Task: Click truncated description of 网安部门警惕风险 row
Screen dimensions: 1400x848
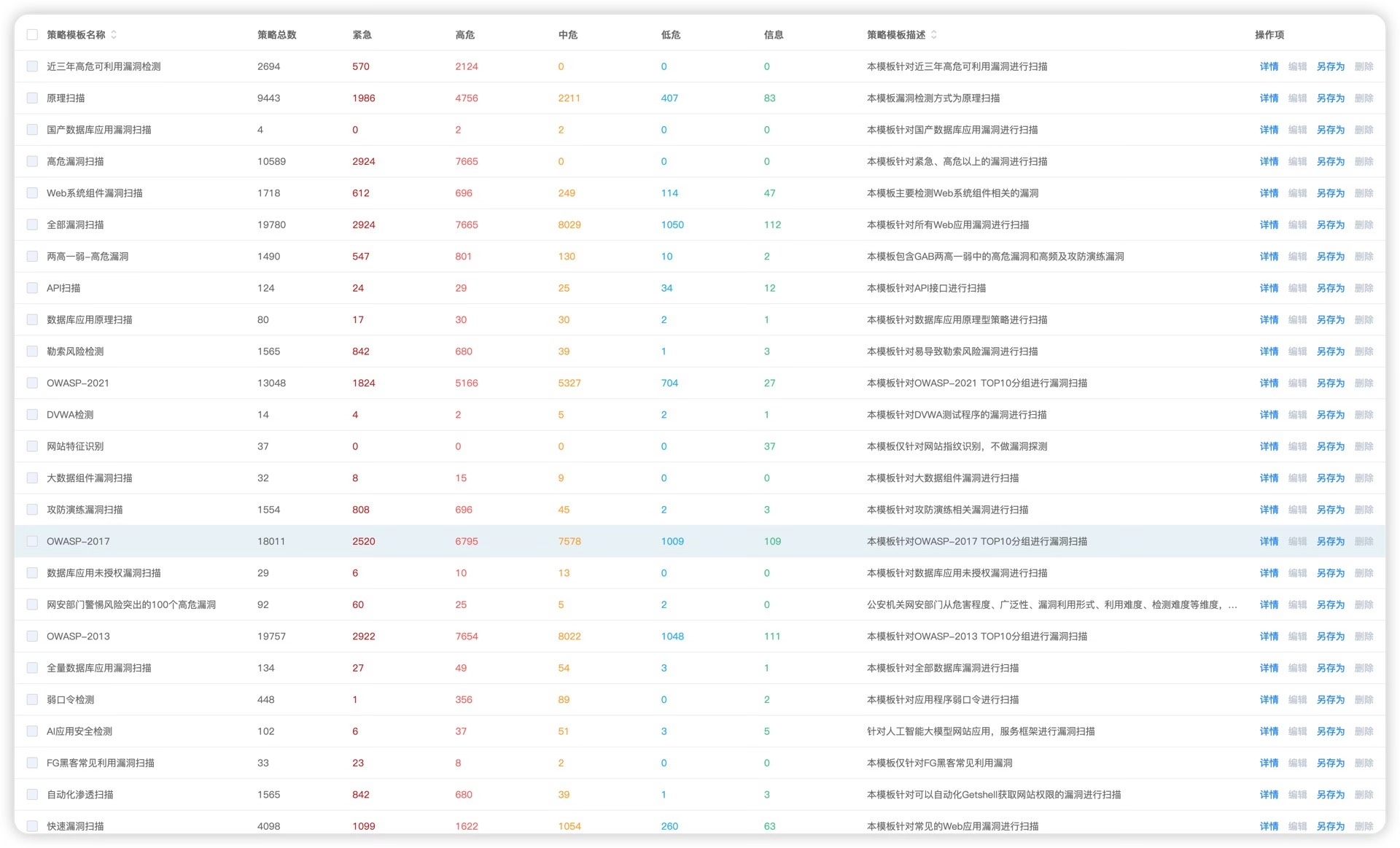Action: [1050, 604]
